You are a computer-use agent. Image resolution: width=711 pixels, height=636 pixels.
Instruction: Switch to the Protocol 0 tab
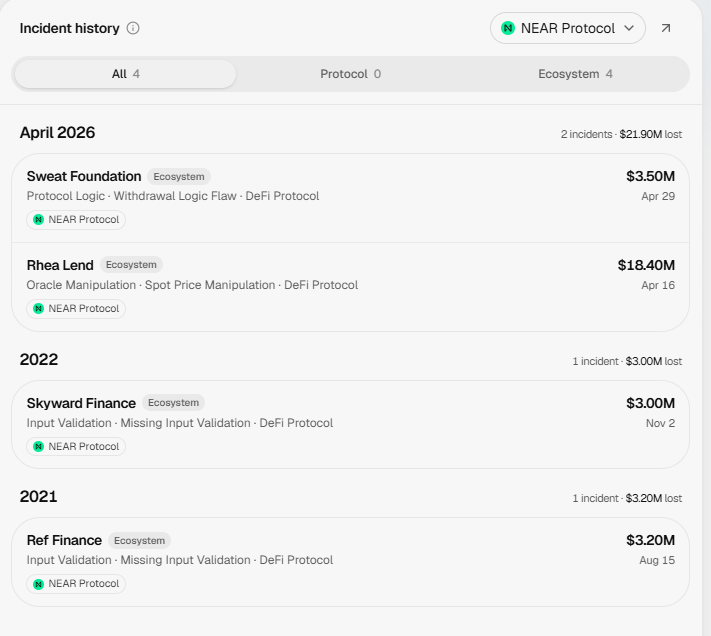351,74
